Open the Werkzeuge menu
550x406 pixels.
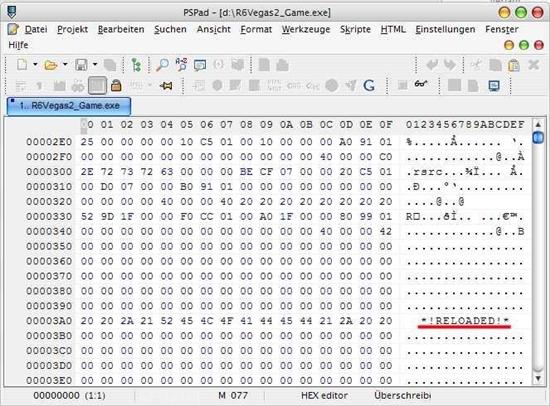click(306, 29)
